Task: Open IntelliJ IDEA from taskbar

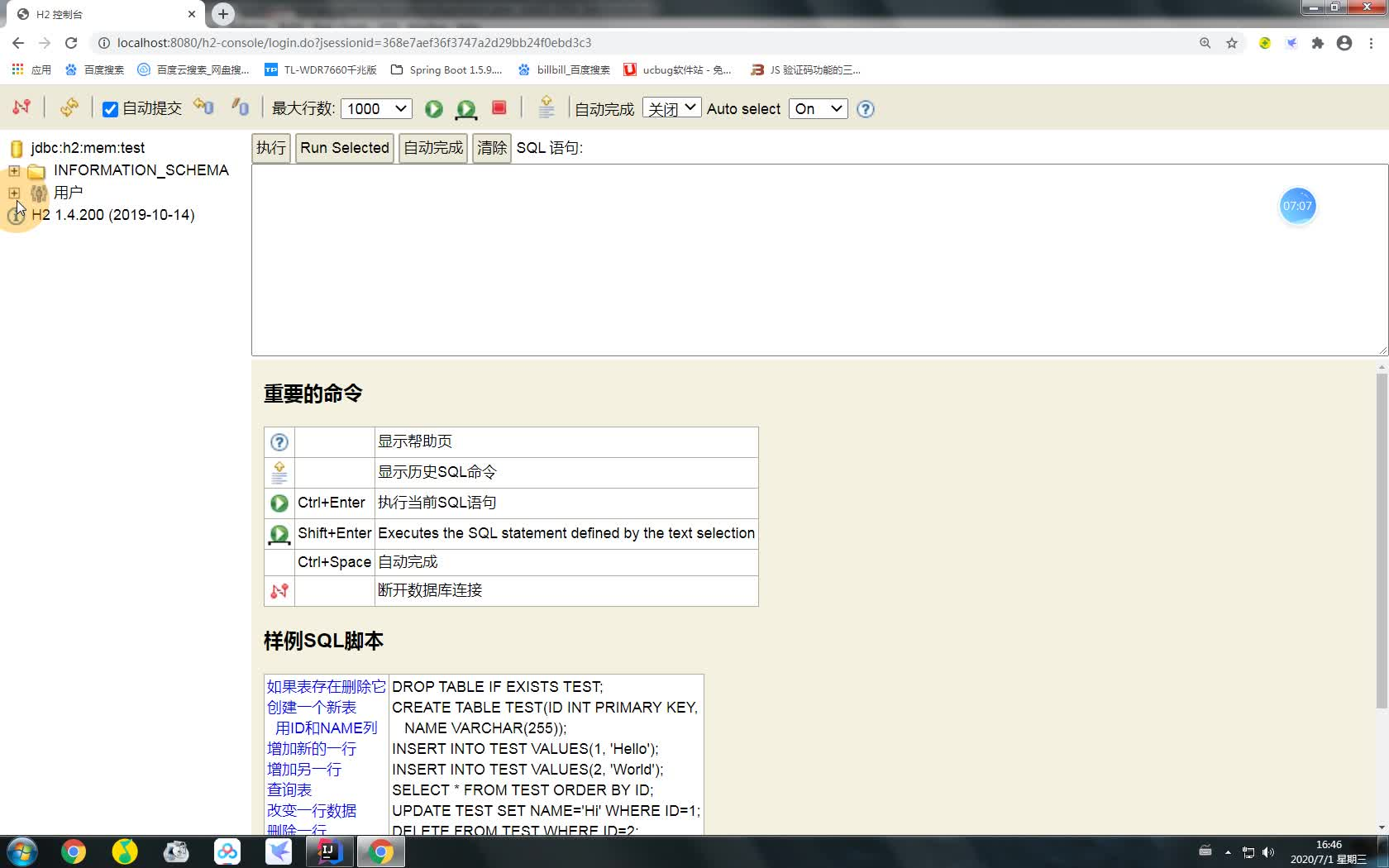Action: (330, 851)
